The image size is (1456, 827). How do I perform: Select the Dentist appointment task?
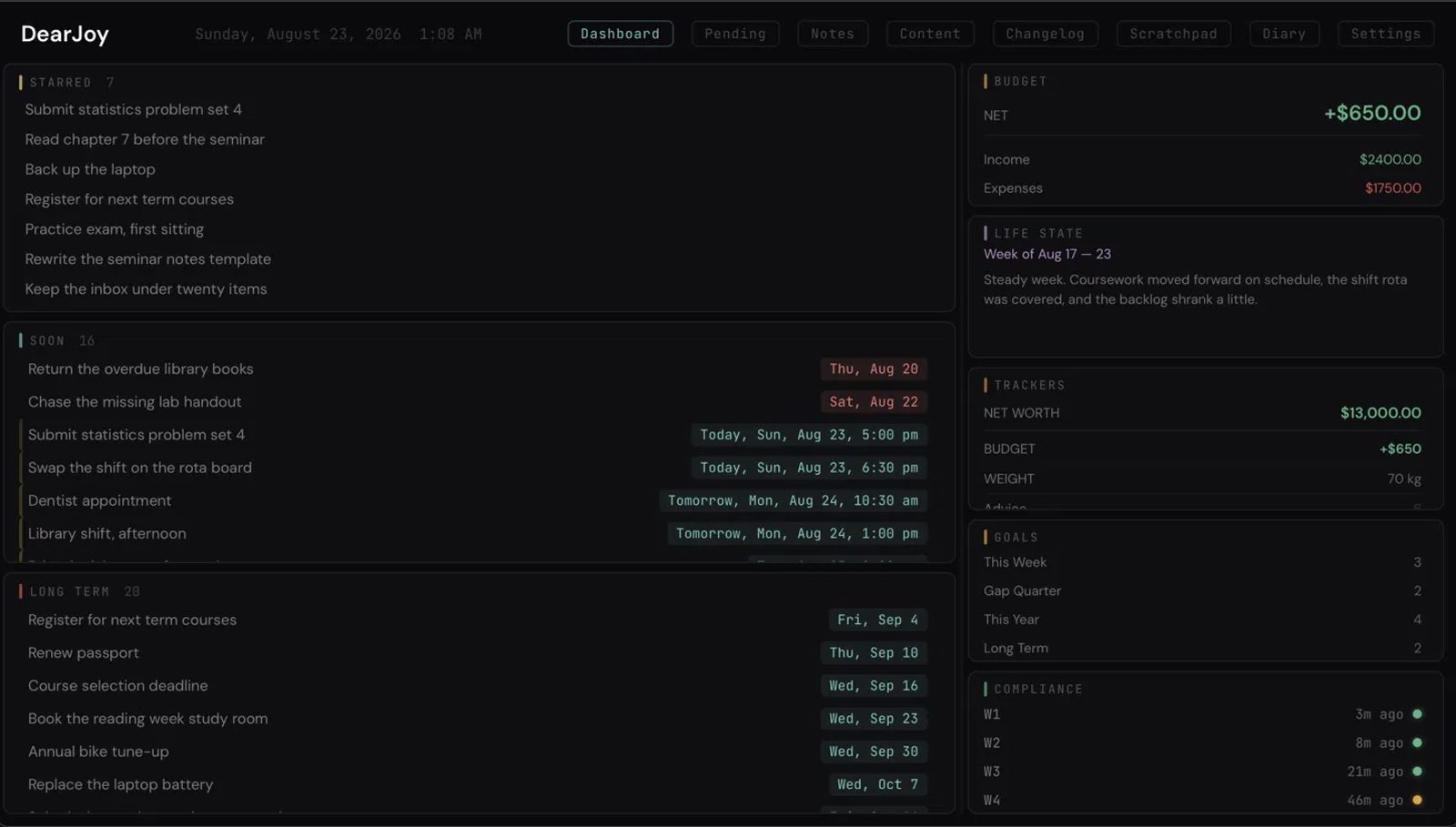pyautogui.click(x=100, y=500)
